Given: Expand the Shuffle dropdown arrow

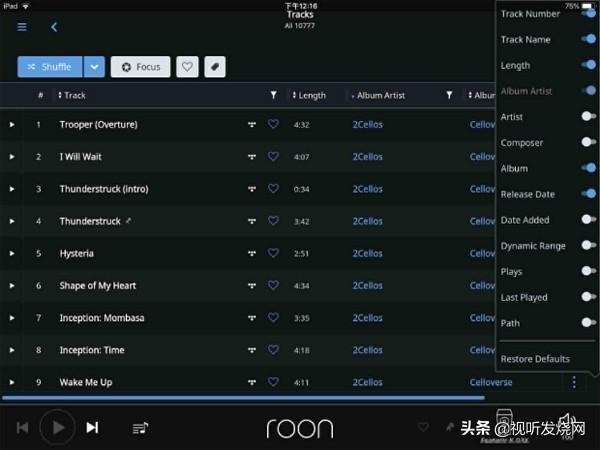Looking at the screenshot, I should point(94,67).
